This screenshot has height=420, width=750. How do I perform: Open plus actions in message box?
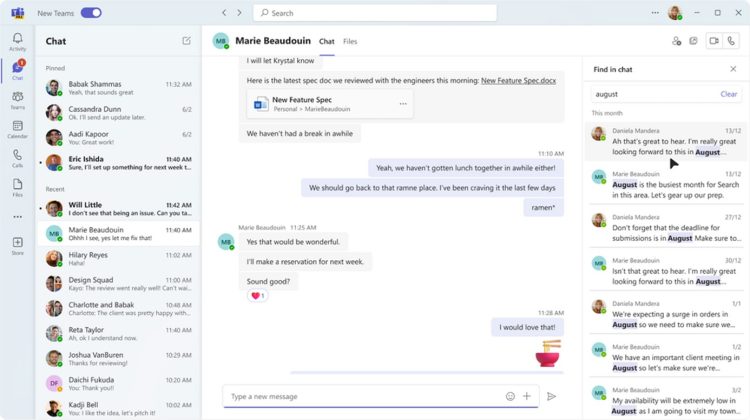(527, 396)
